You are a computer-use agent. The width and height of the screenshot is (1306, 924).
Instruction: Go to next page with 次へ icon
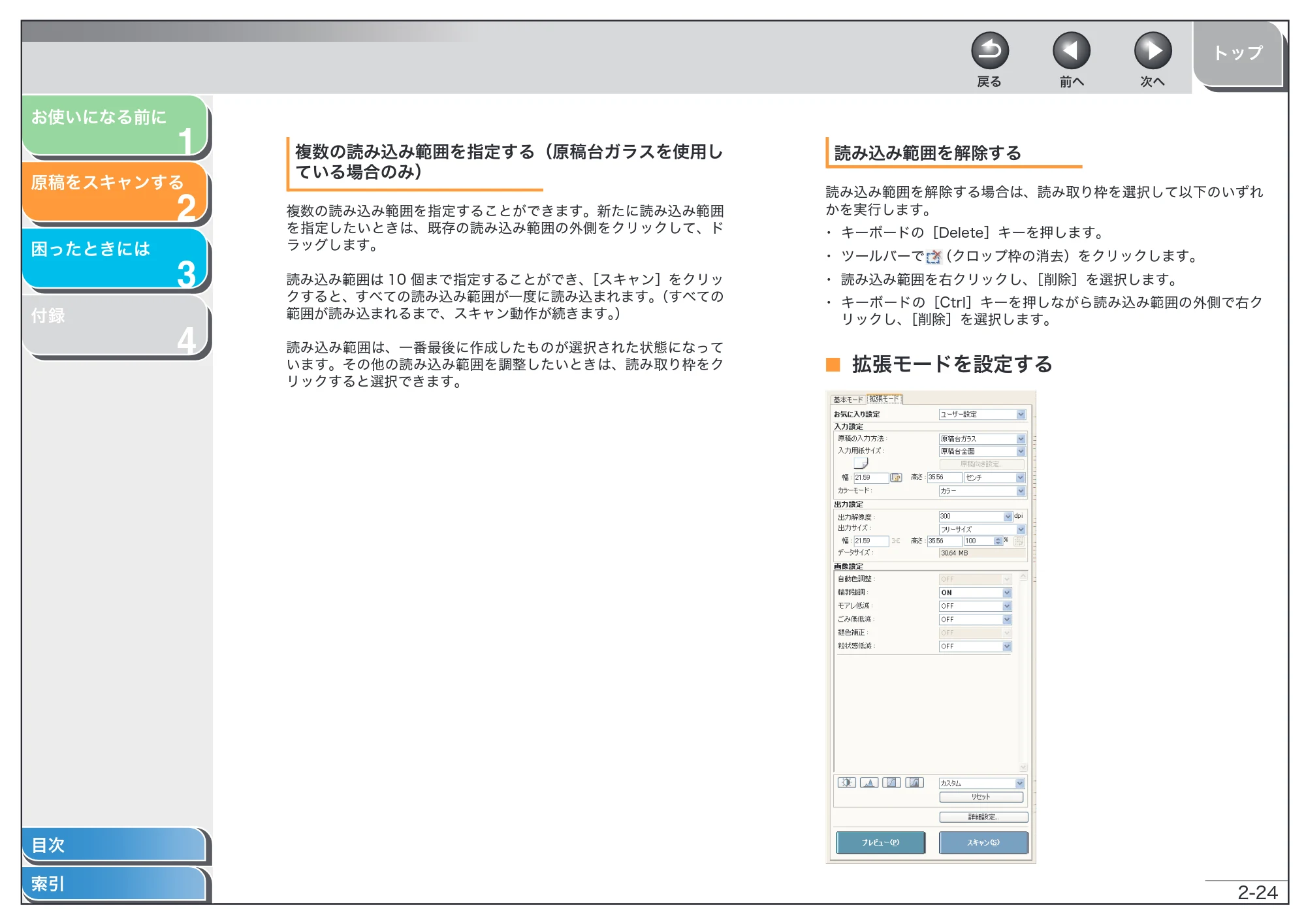(1153, 51)
